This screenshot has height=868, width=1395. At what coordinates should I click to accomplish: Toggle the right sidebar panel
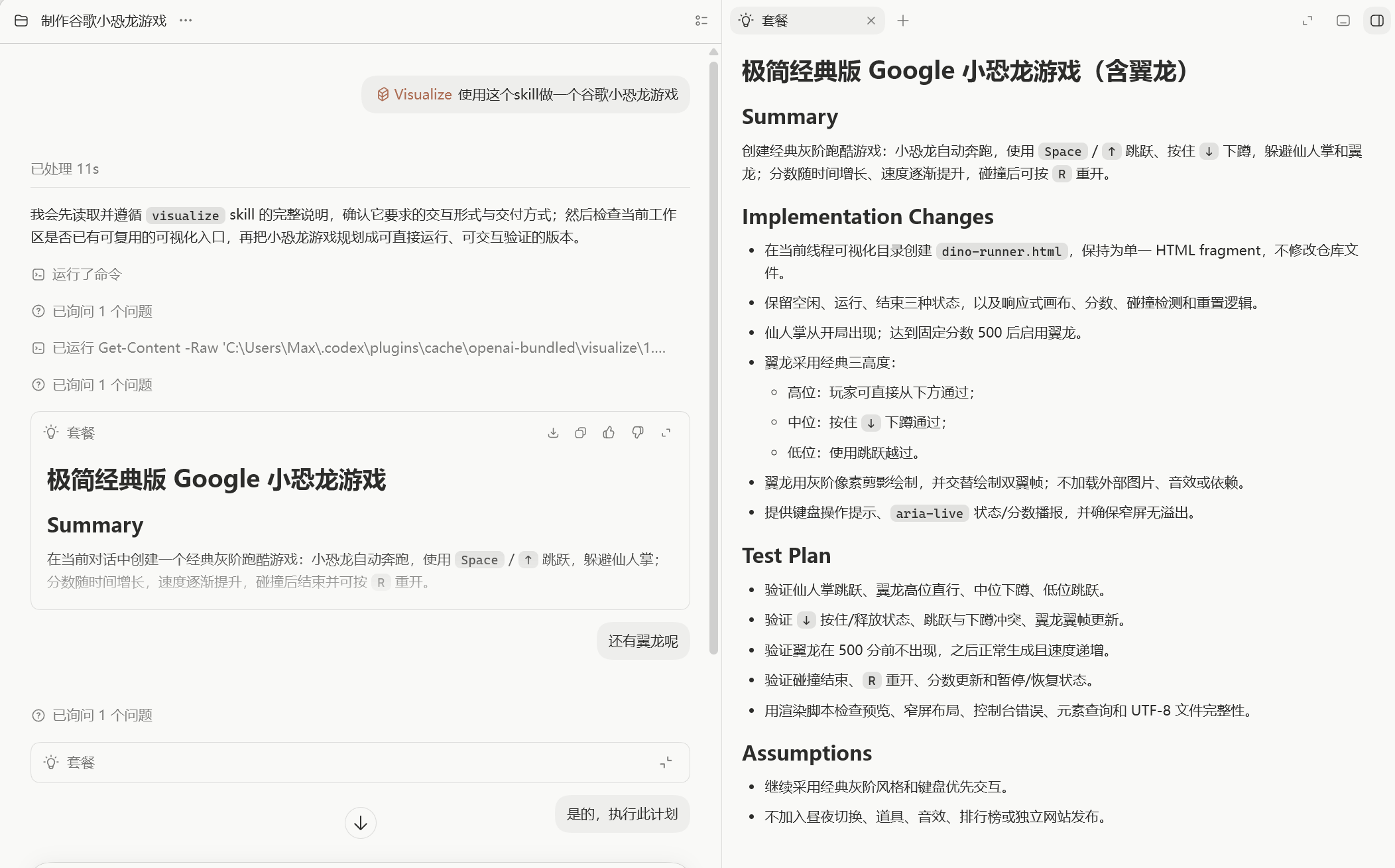point(1377,21)
